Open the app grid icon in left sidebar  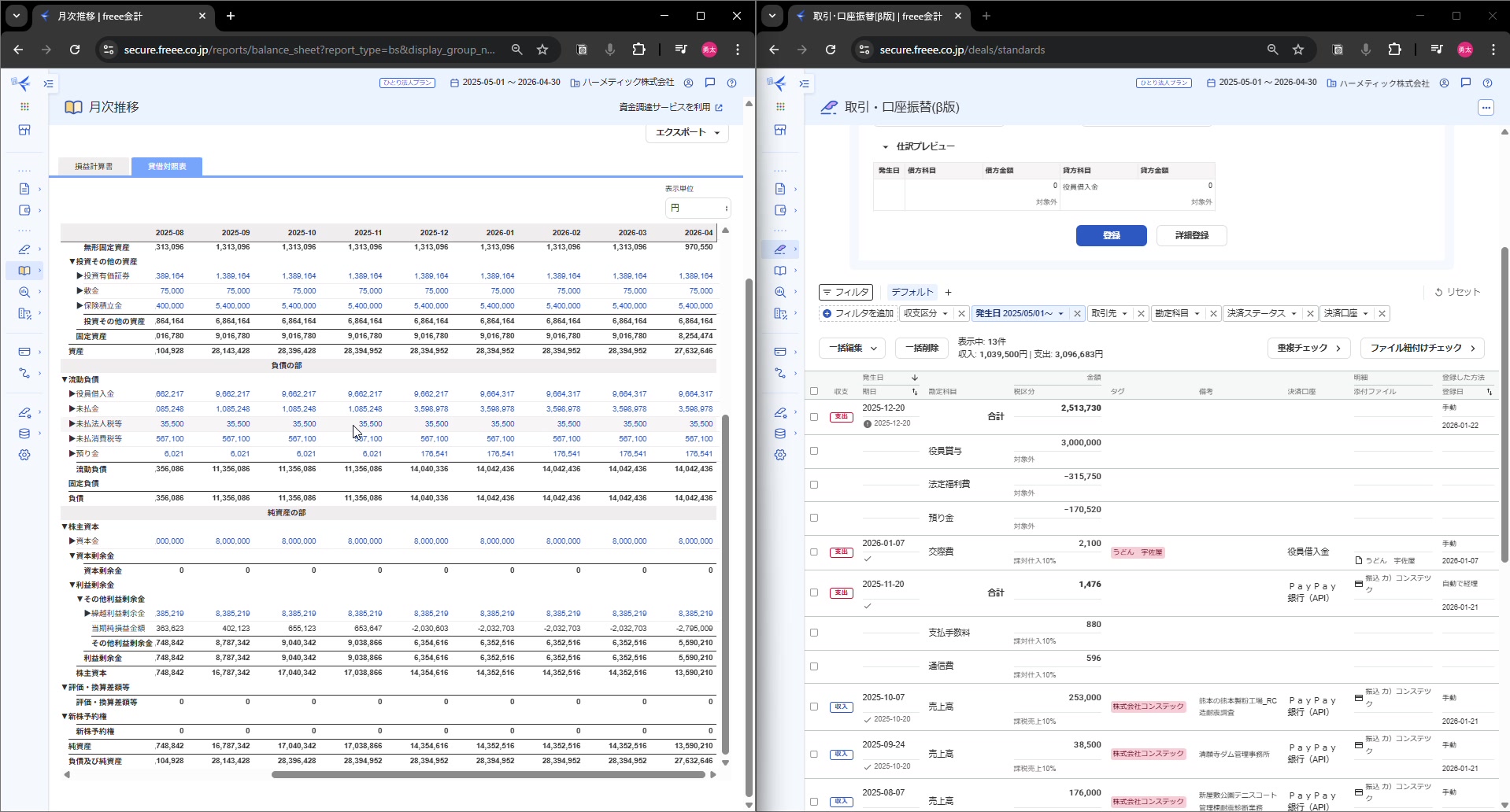point(24,106)
